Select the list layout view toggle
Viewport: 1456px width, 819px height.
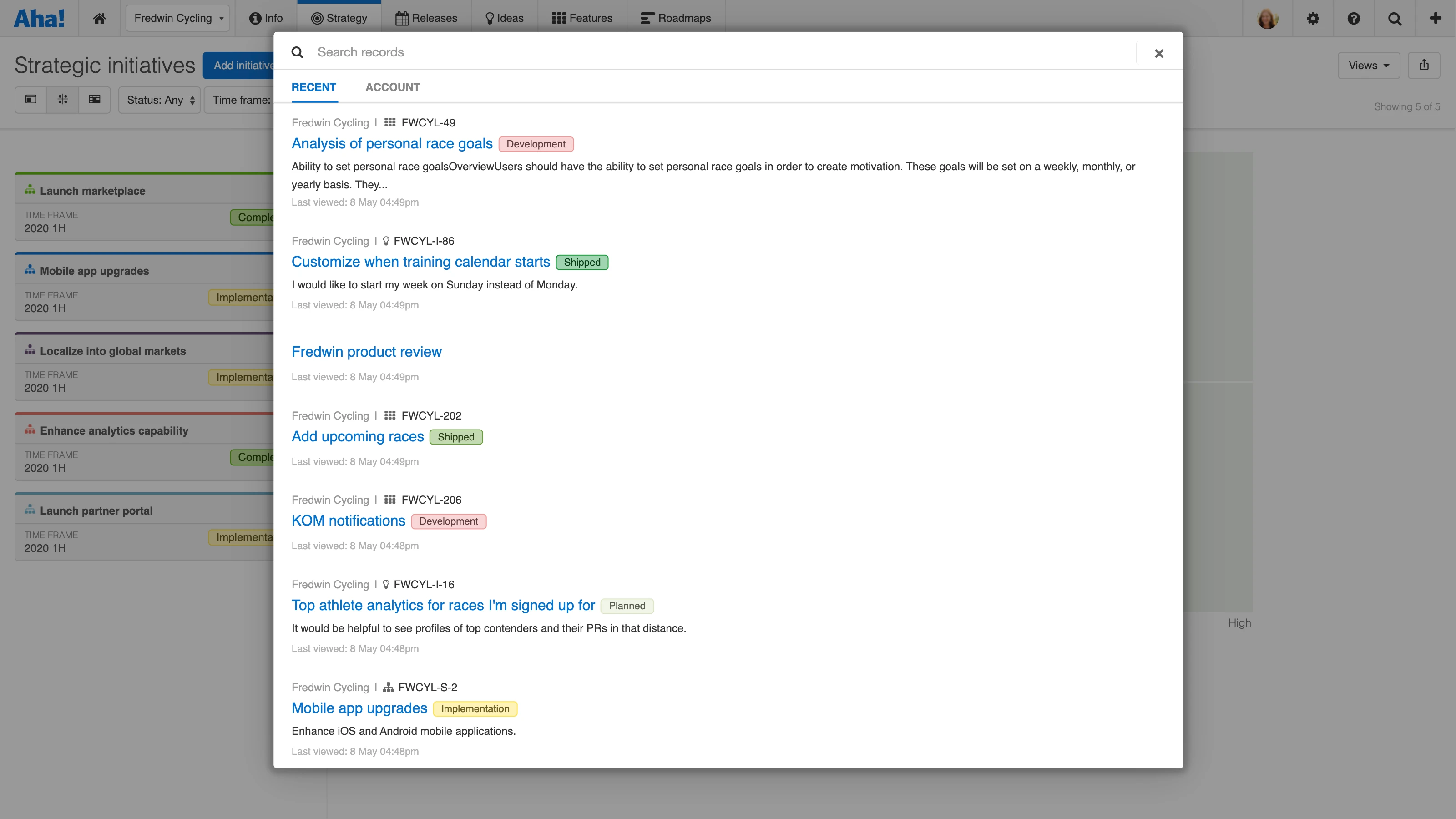pyautogui.click(x=31, y=100)
